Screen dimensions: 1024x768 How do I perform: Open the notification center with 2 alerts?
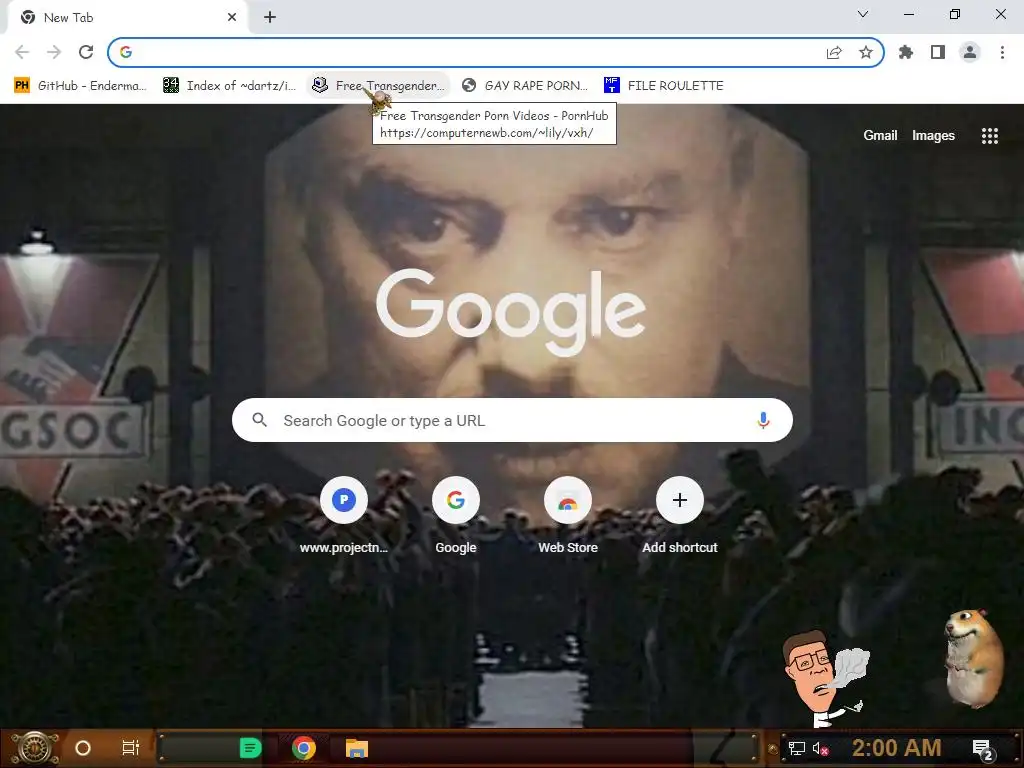(x=983, y=749)
